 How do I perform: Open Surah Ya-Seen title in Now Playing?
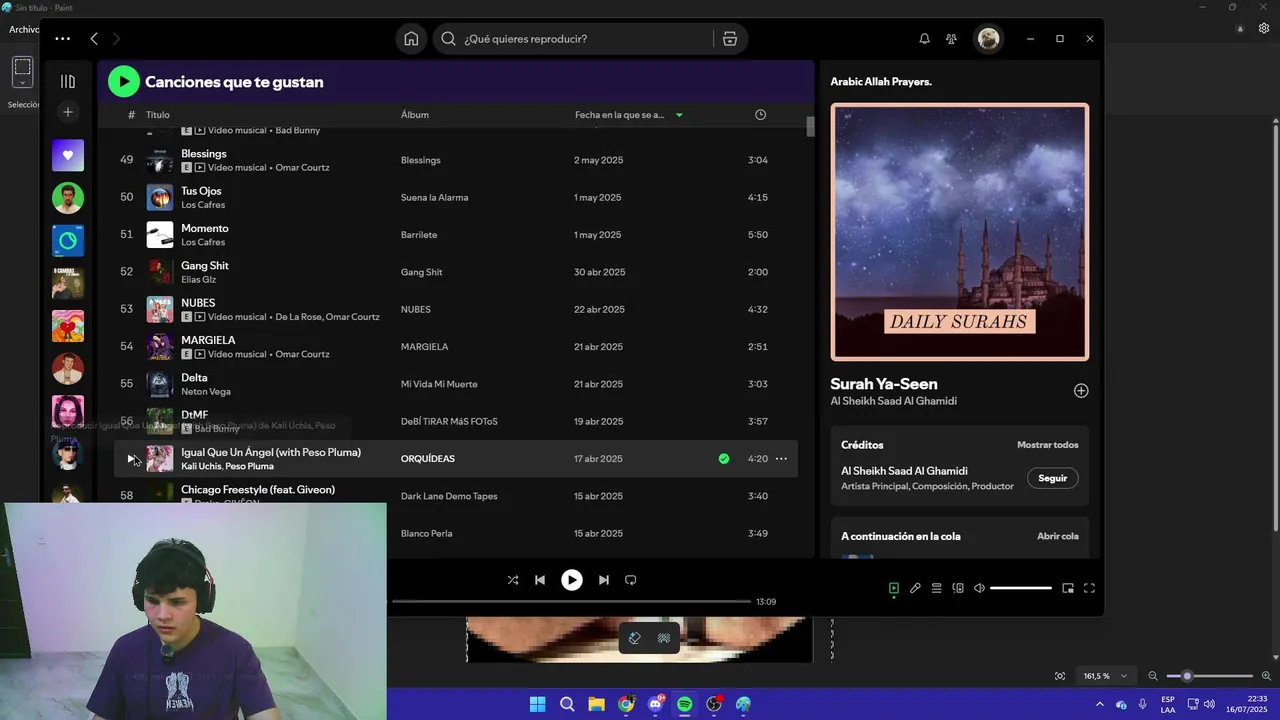point(884,384)
